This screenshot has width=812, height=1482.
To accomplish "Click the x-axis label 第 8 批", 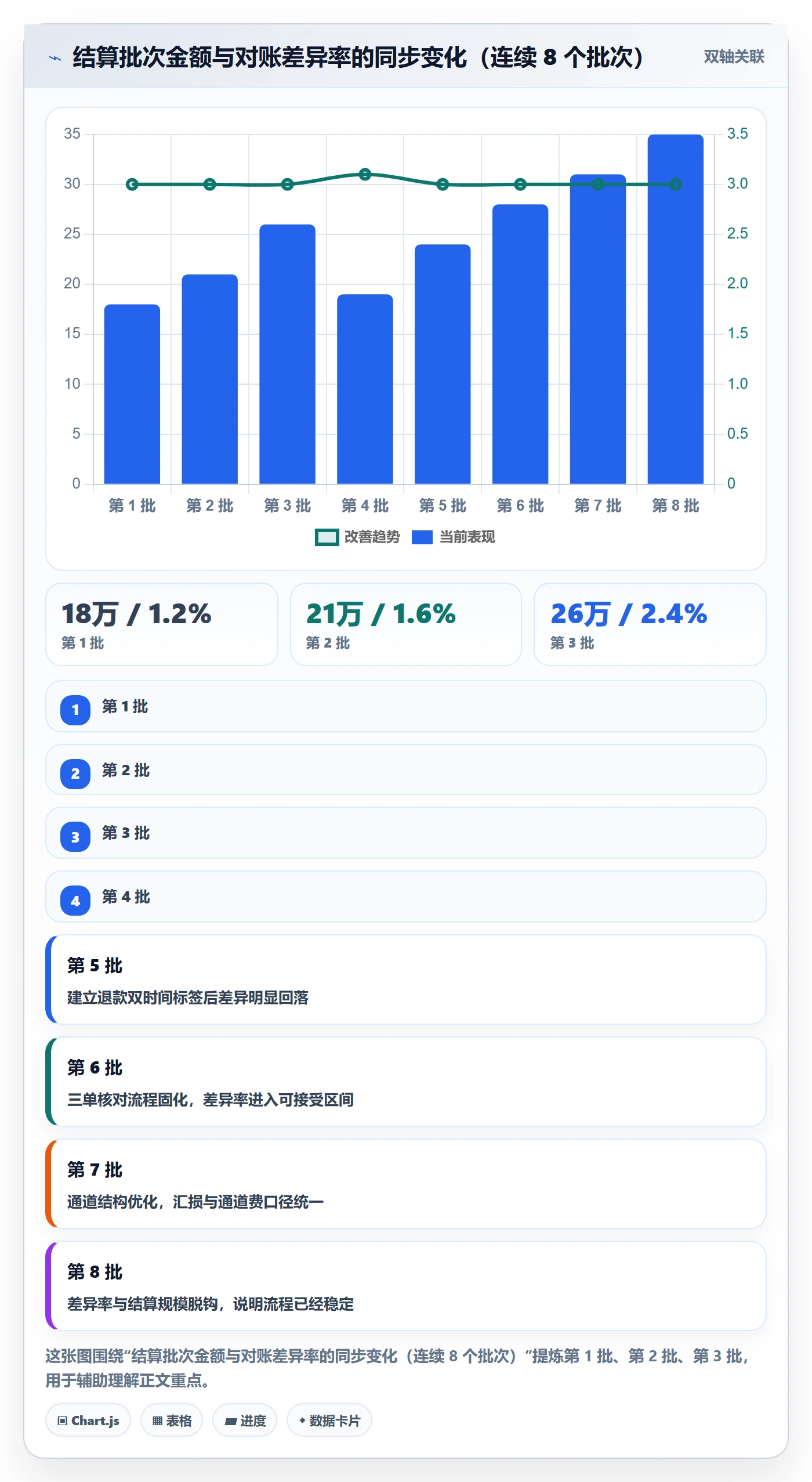I will click(676, 506).
